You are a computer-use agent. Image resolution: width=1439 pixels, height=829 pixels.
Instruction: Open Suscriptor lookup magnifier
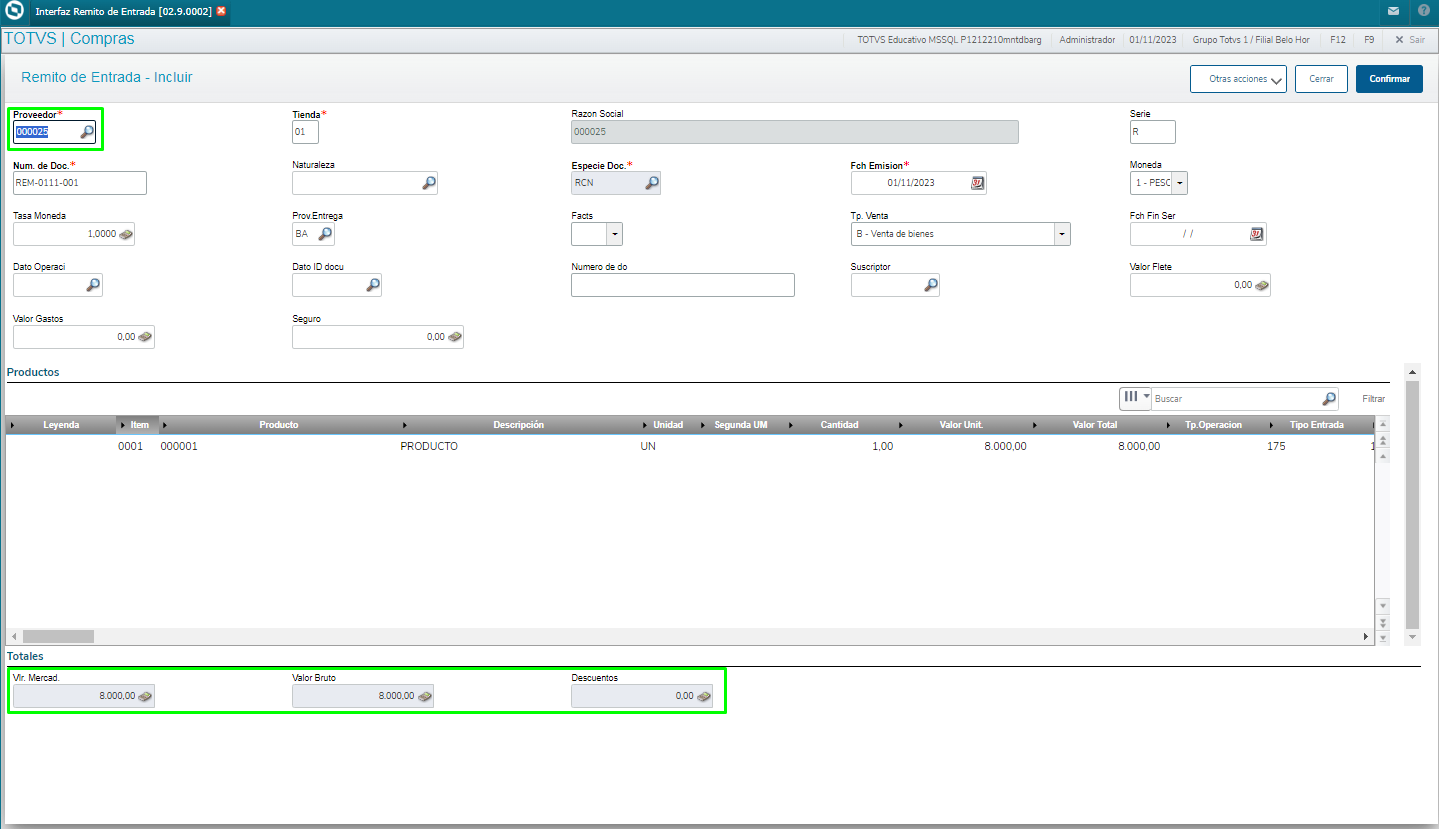pos(930,285)
